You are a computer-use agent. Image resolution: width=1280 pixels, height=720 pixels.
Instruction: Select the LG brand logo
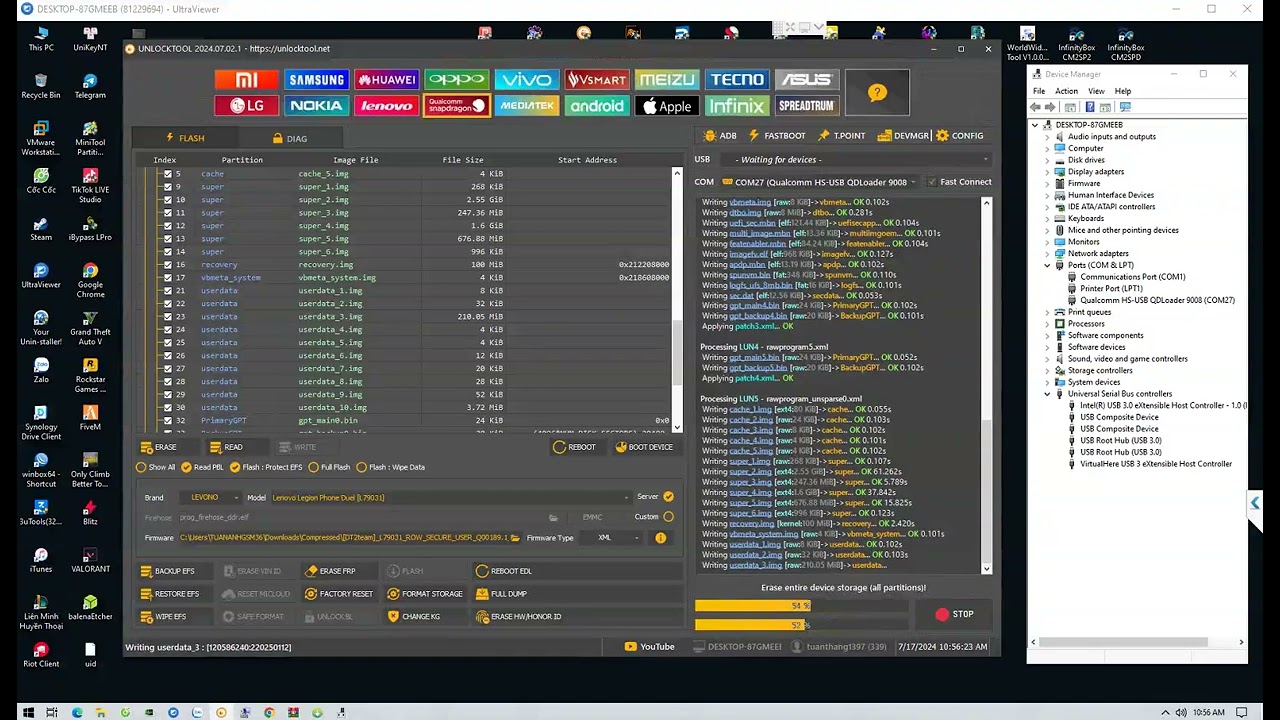[246, 105]
